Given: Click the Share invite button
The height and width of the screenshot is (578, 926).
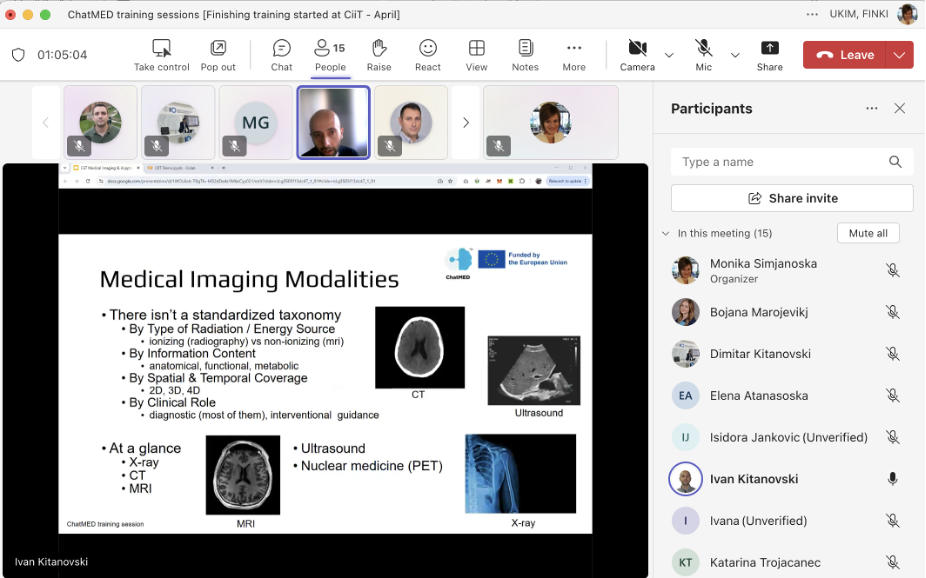Looking at the screenshot, I should click(x=792, y=198).
